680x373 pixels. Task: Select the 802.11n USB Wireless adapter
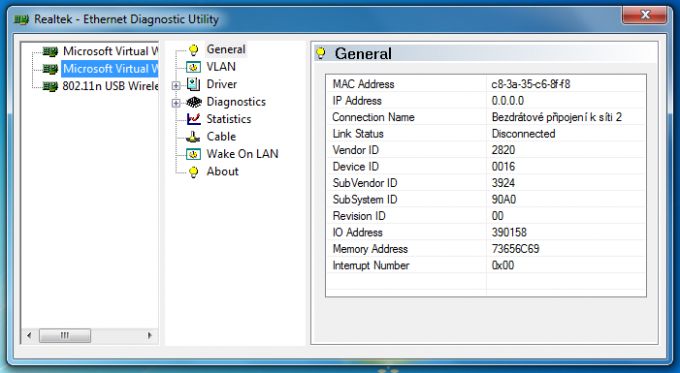point(110,86)
